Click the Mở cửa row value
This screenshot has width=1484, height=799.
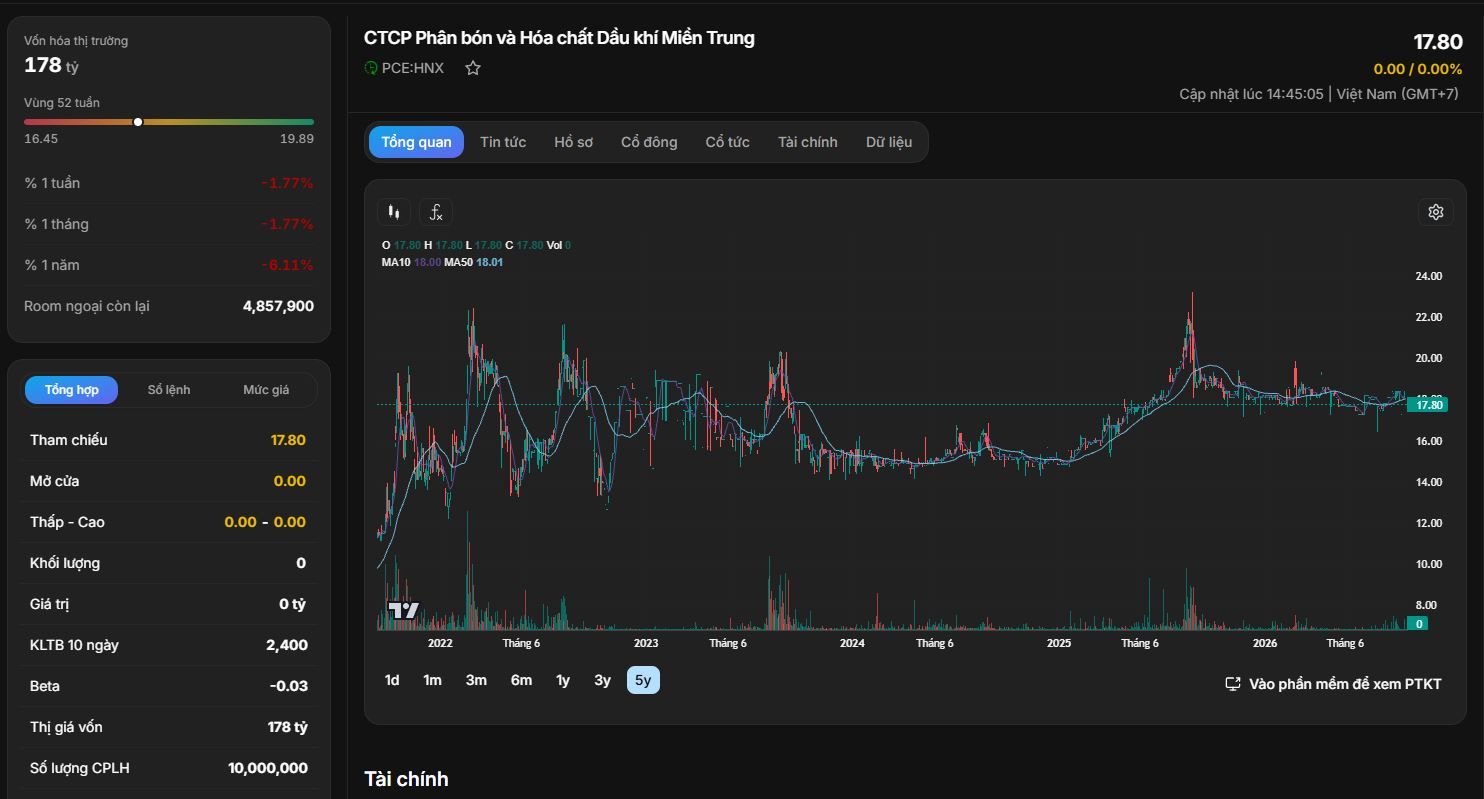point(290,481)
